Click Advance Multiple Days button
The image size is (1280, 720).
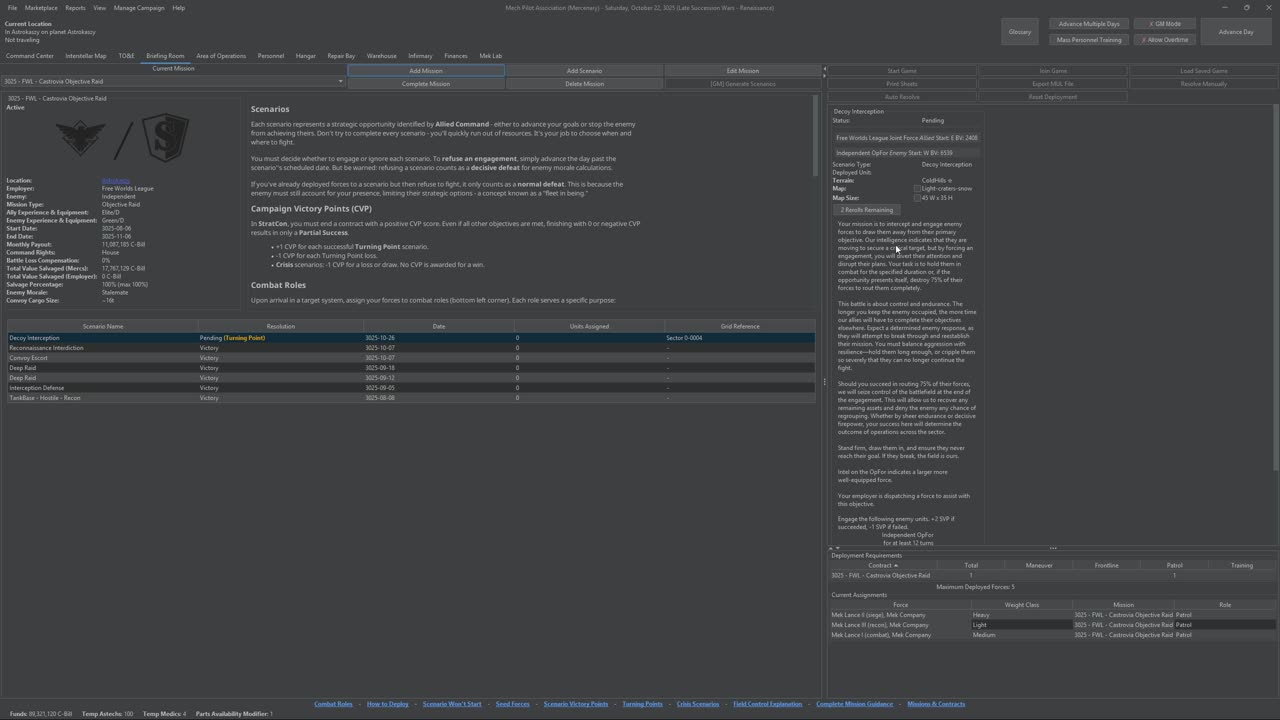[1089, 24]
